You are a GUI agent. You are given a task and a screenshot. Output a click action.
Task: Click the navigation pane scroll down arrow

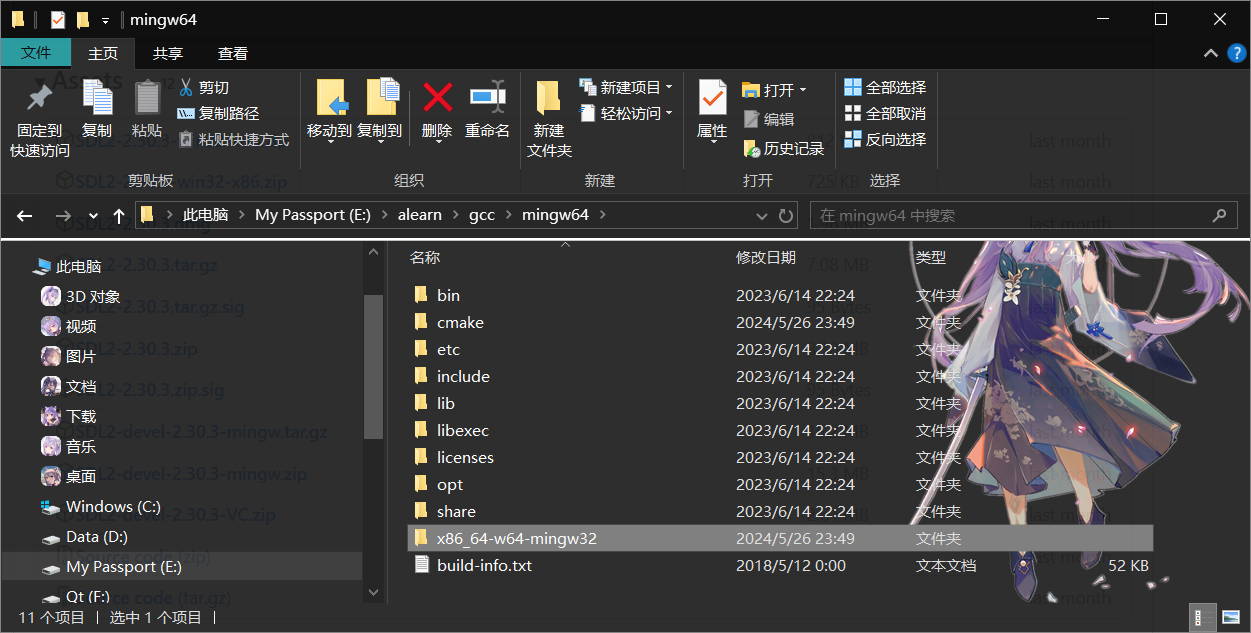click(373, 592)
